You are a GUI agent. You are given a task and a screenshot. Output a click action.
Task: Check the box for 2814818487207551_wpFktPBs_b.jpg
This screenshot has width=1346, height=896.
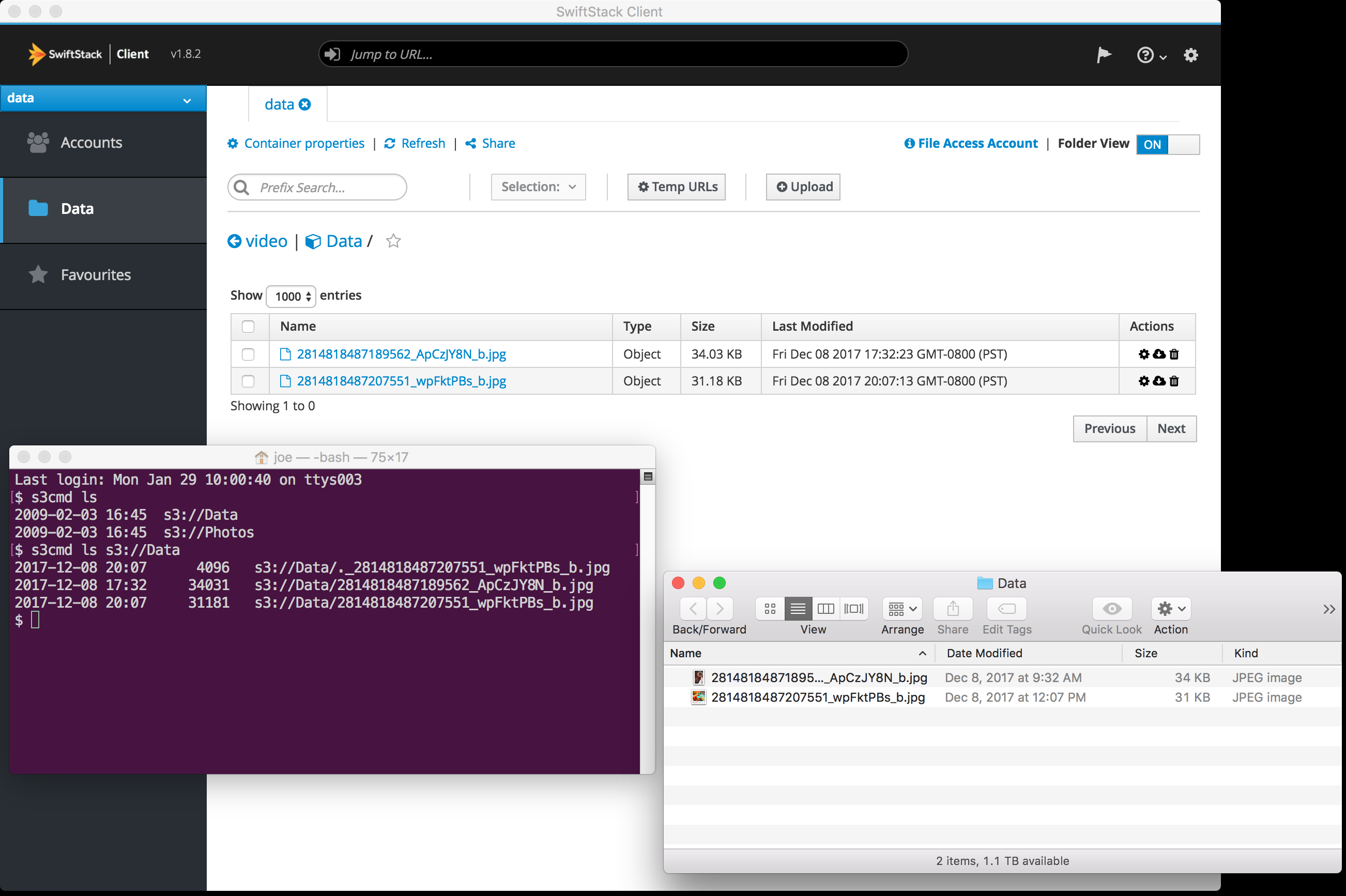(248, 381)
